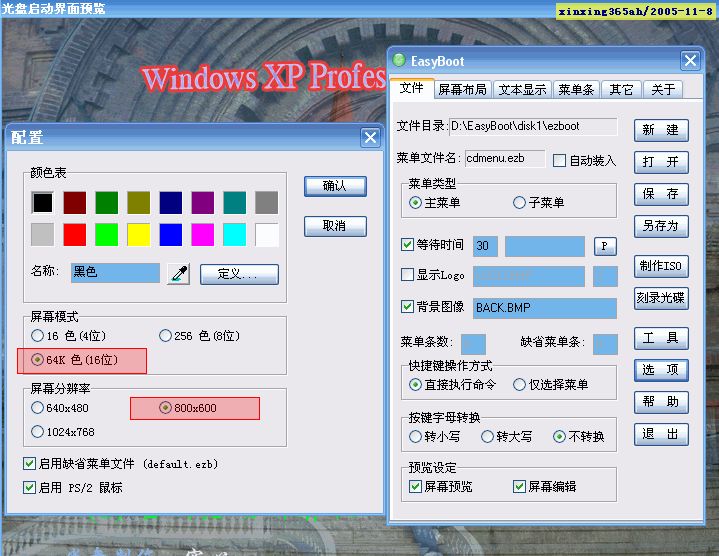This screenshot has width=719, height=556.
Task: Select the dark gray color swatch
Action: pos(266,203)
